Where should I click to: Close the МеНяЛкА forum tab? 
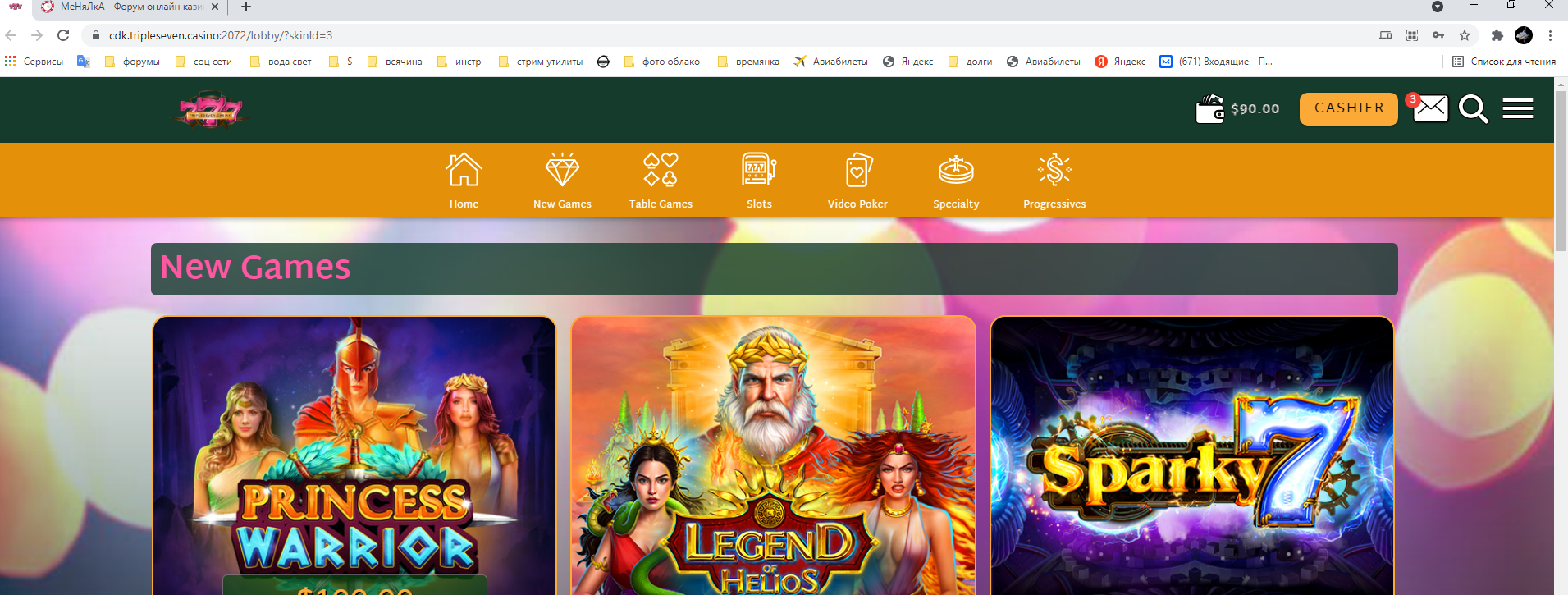215,7
